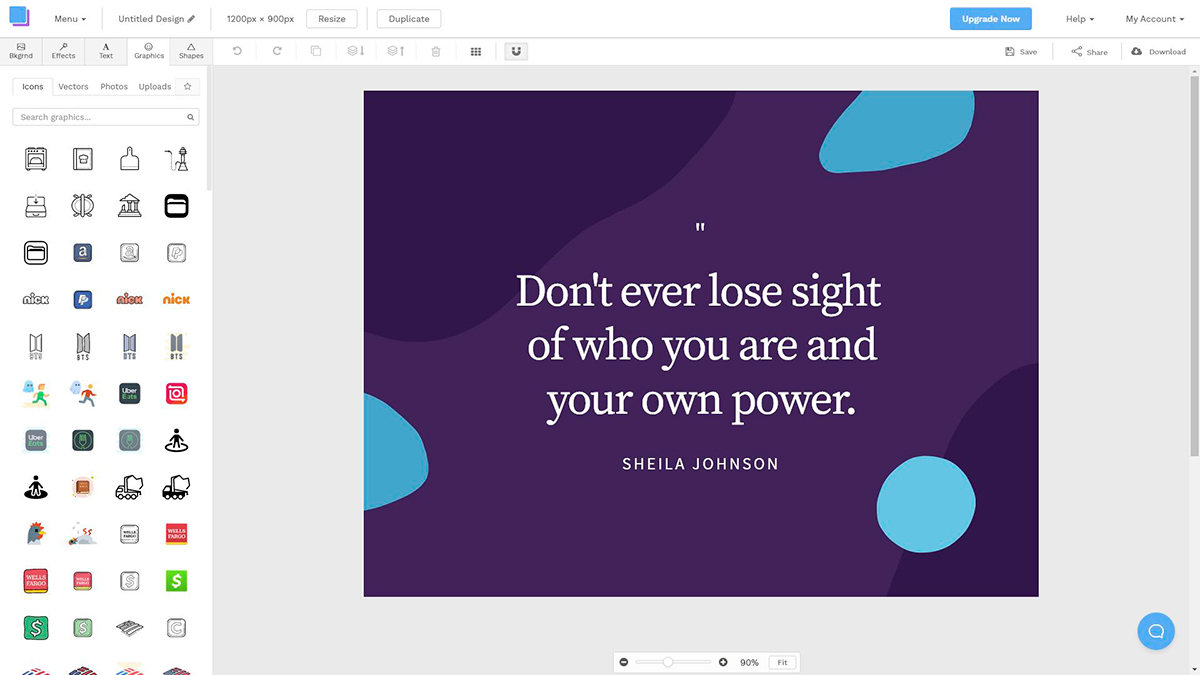
Task: Open the starred favorites tab
Action: [x=187, y=87]
